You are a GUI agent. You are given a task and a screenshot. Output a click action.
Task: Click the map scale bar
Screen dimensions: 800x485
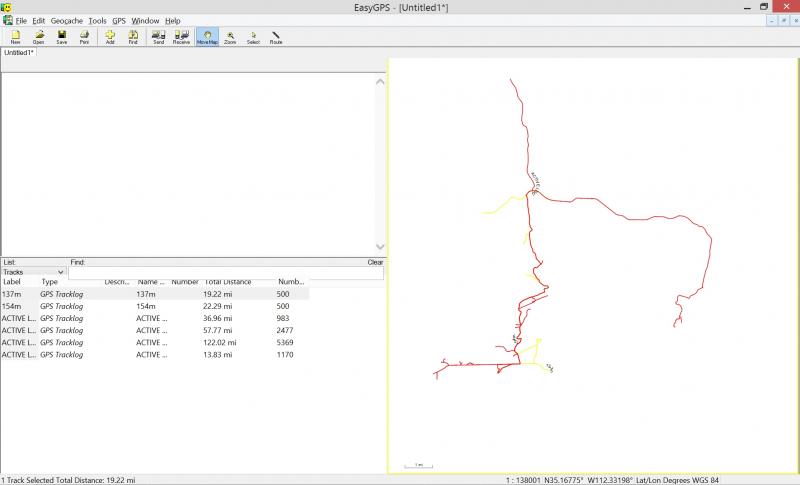(x=418, y=466)
